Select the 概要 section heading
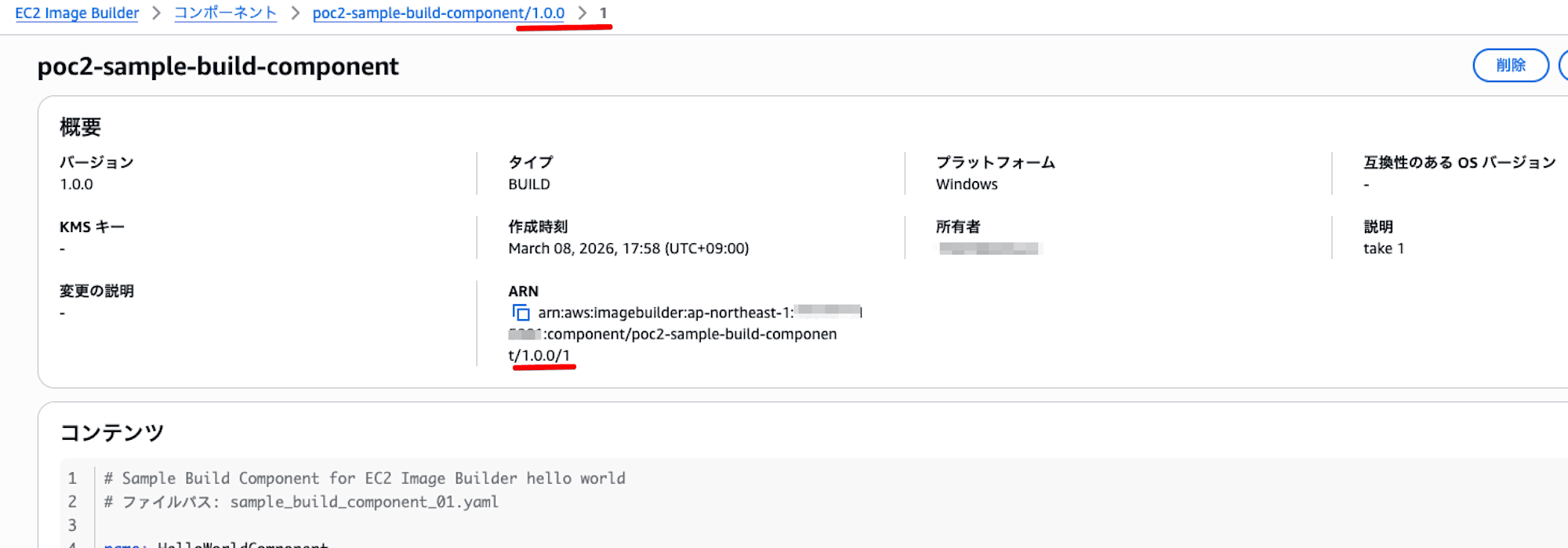Image resolution: width=1568 pixels, height=548 pixels. coord(81,127)
